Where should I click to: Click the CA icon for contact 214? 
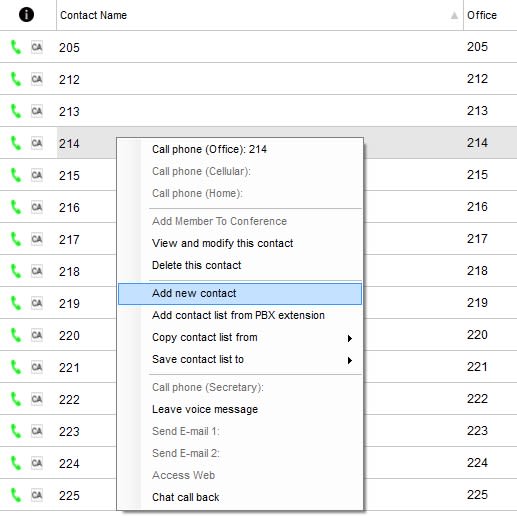point(37,143)
